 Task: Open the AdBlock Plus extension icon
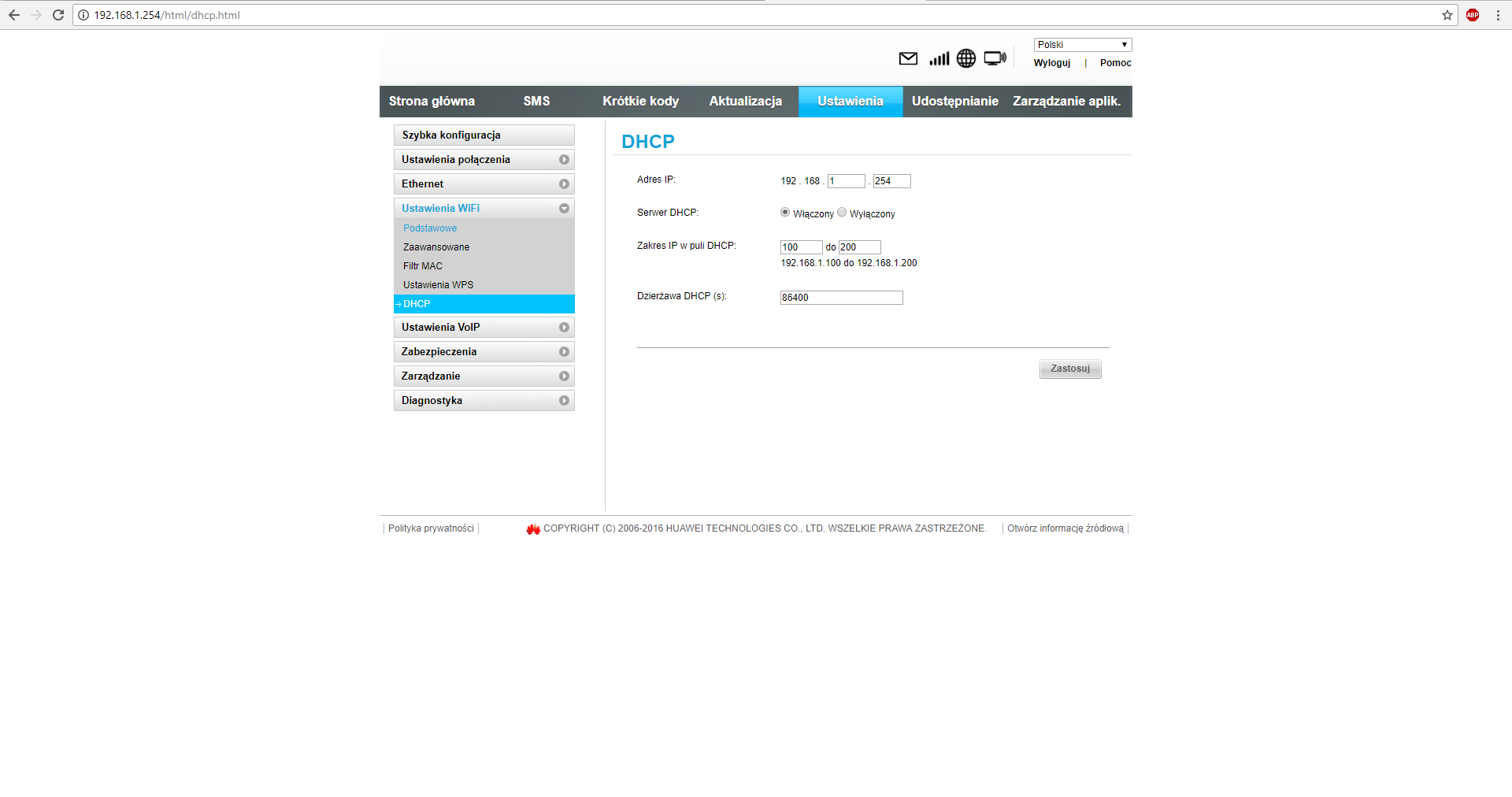point(1473,15)
